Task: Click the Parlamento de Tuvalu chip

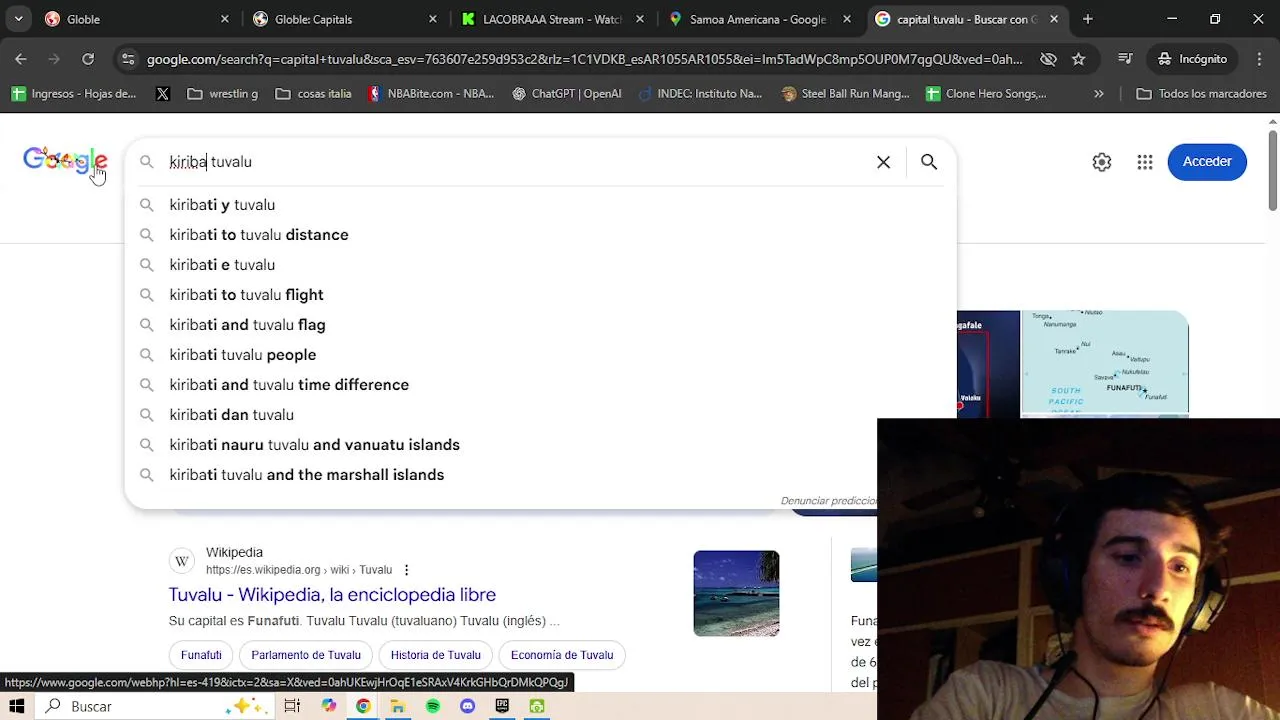Action: pos(306,655)
